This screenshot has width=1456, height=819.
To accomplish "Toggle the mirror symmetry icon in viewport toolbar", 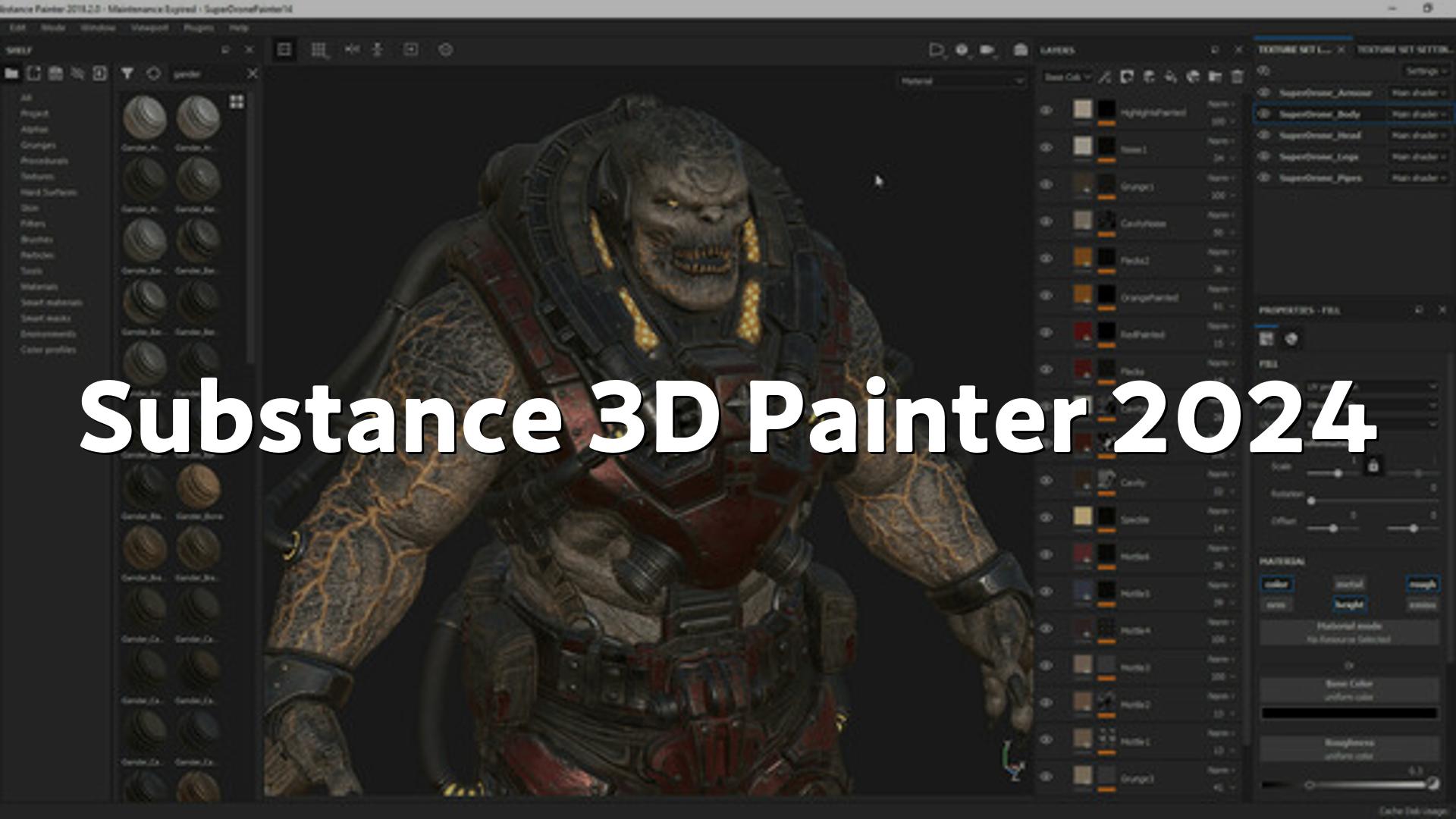I will coord(352,50).
